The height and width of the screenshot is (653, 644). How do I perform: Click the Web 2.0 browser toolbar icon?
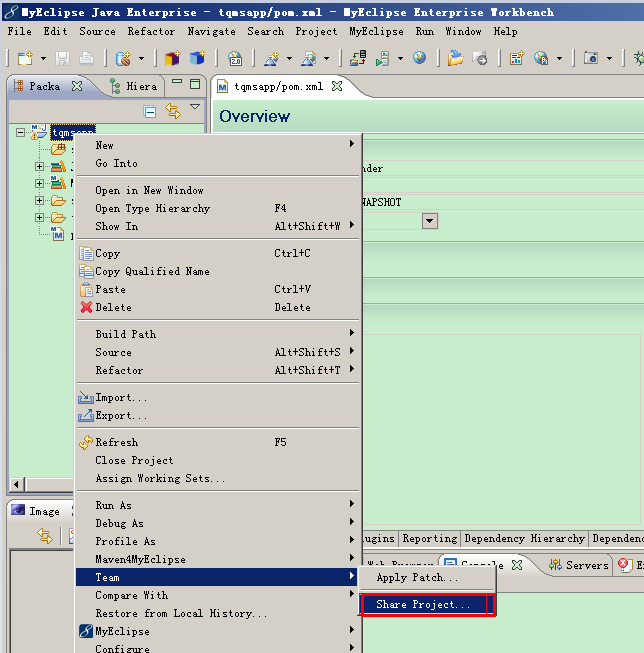[235, 58]
